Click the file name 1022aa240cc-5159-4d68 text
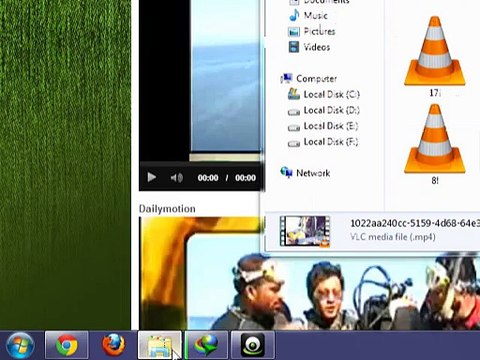The image size is (480, 360). pos(415,223)
